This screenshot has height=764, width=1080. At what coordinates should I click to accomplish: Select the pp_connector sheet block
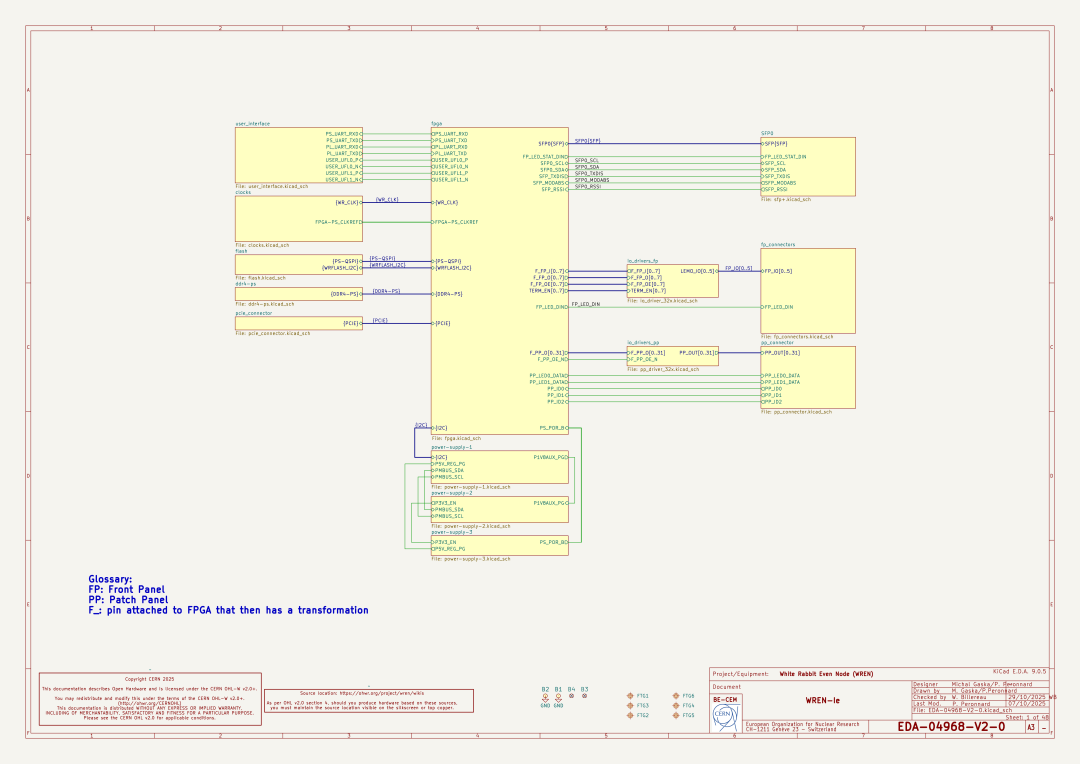(808, 378)
